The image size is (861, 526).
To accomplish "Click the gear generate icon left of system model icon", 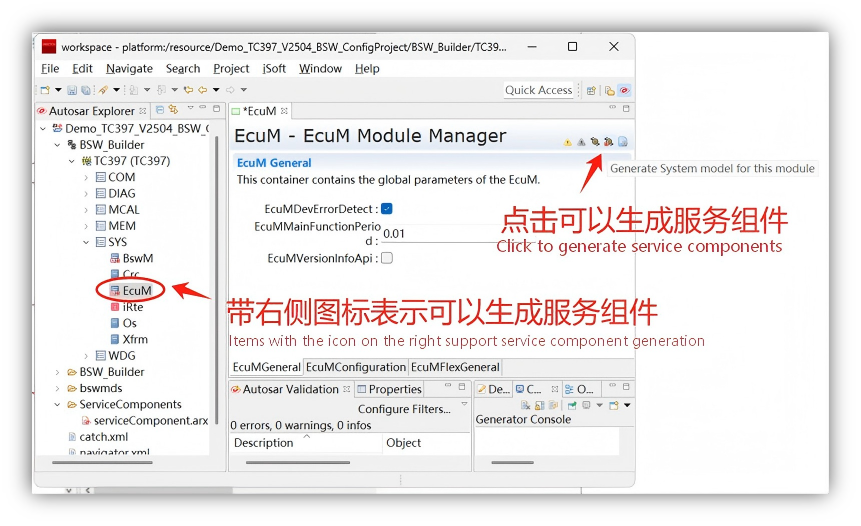I will pos(595,142).
